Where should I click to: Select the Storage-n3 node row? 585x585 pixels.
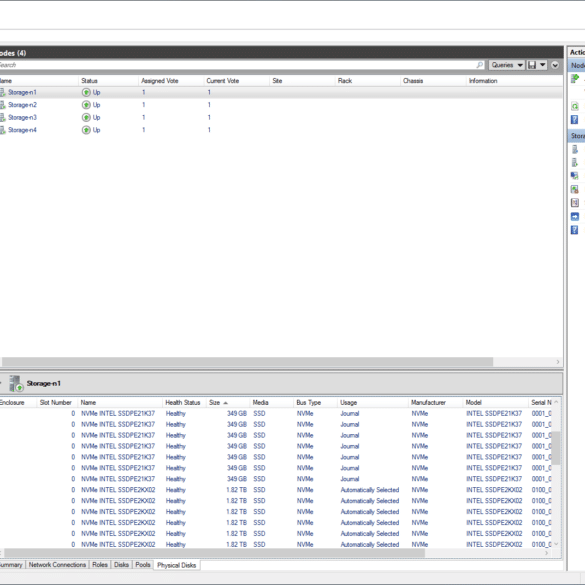pyautogui.click(x=281, y=118)
